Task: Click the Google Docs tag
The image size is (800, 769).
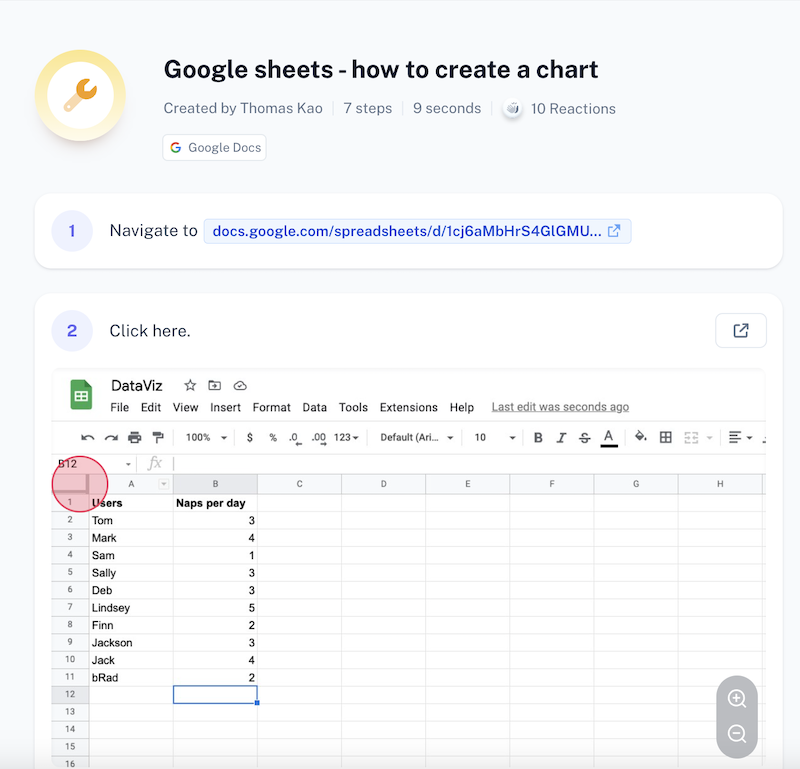Action: 214,147
